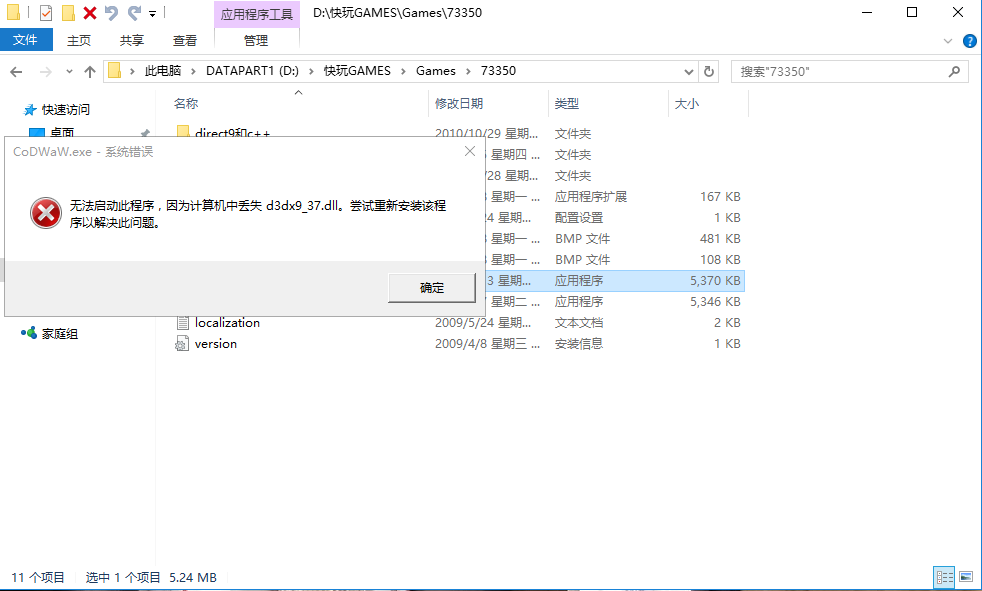Click the direct9和c++ folder icon
Viewport: 982px width, 591px height.
tap(183, 131)
